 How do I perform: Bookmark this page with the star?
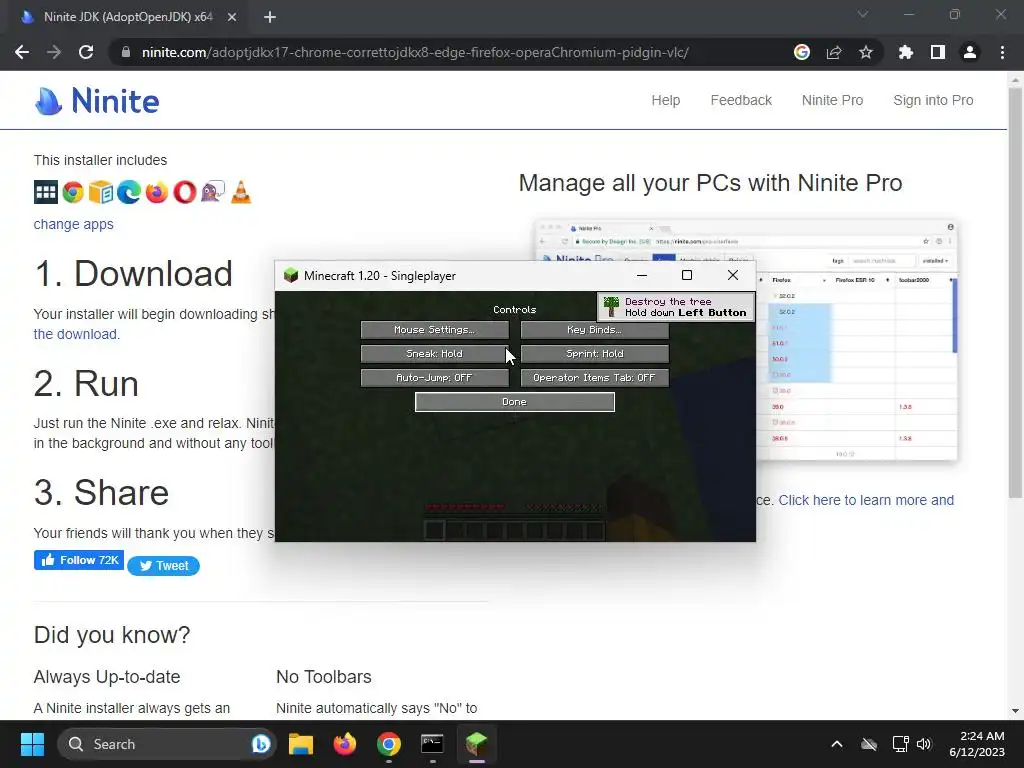[x=866, y=52]
